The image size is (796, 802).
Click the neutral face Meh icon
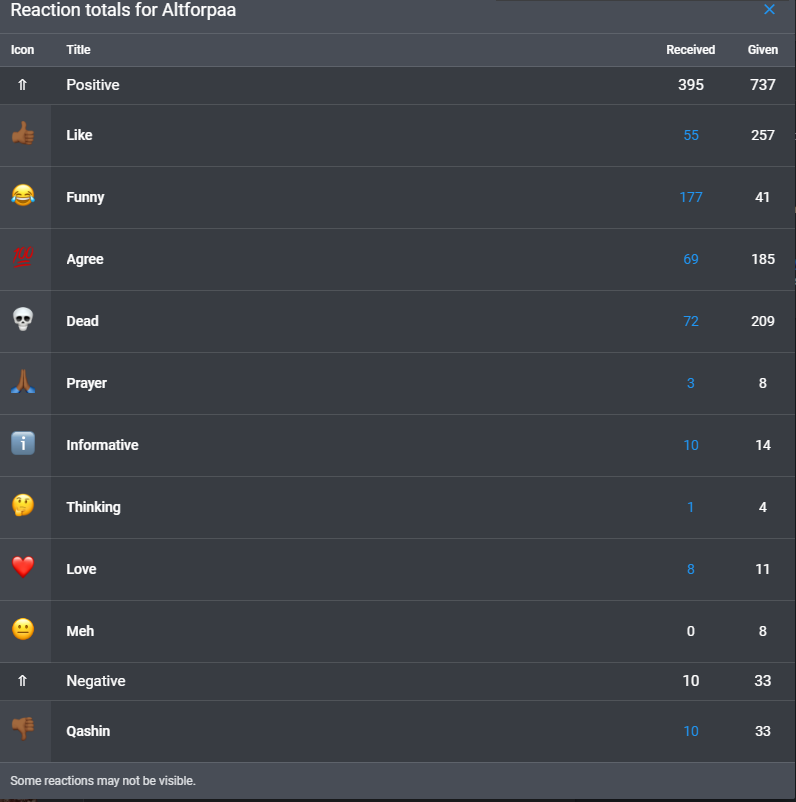[x=23, y=630]
